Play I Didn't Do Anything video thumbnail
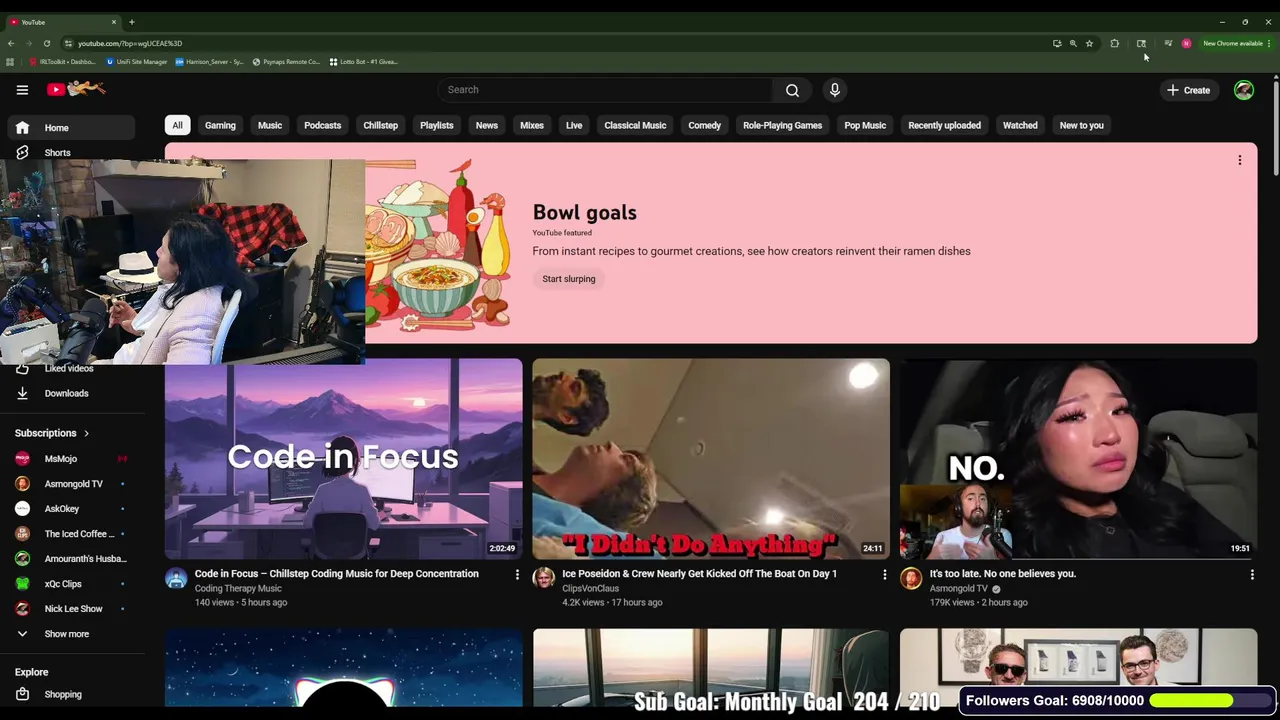 click(x=711, y=458)
